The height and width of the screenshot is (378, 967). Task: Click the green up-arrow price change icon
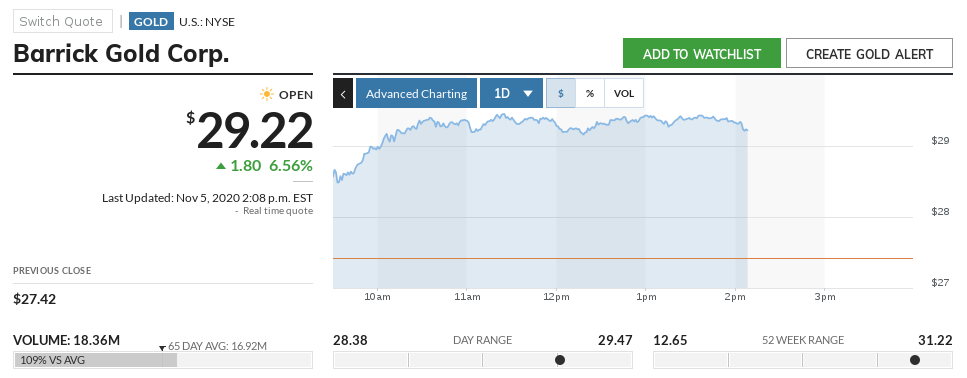221,166
